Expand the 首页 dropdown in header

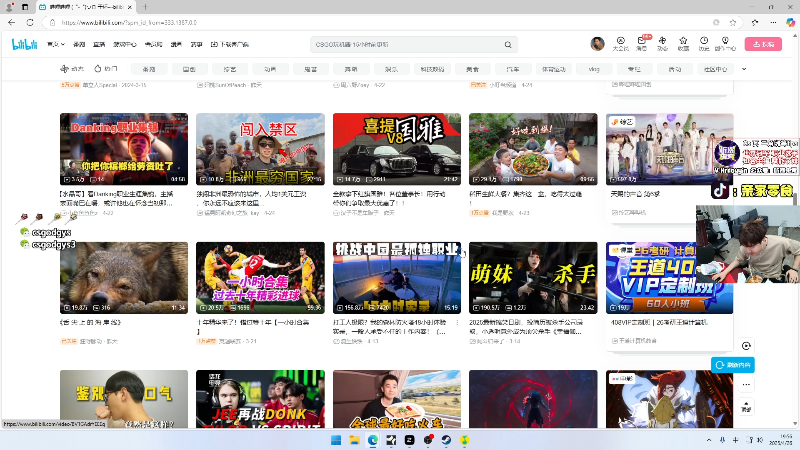click(56, 44)
